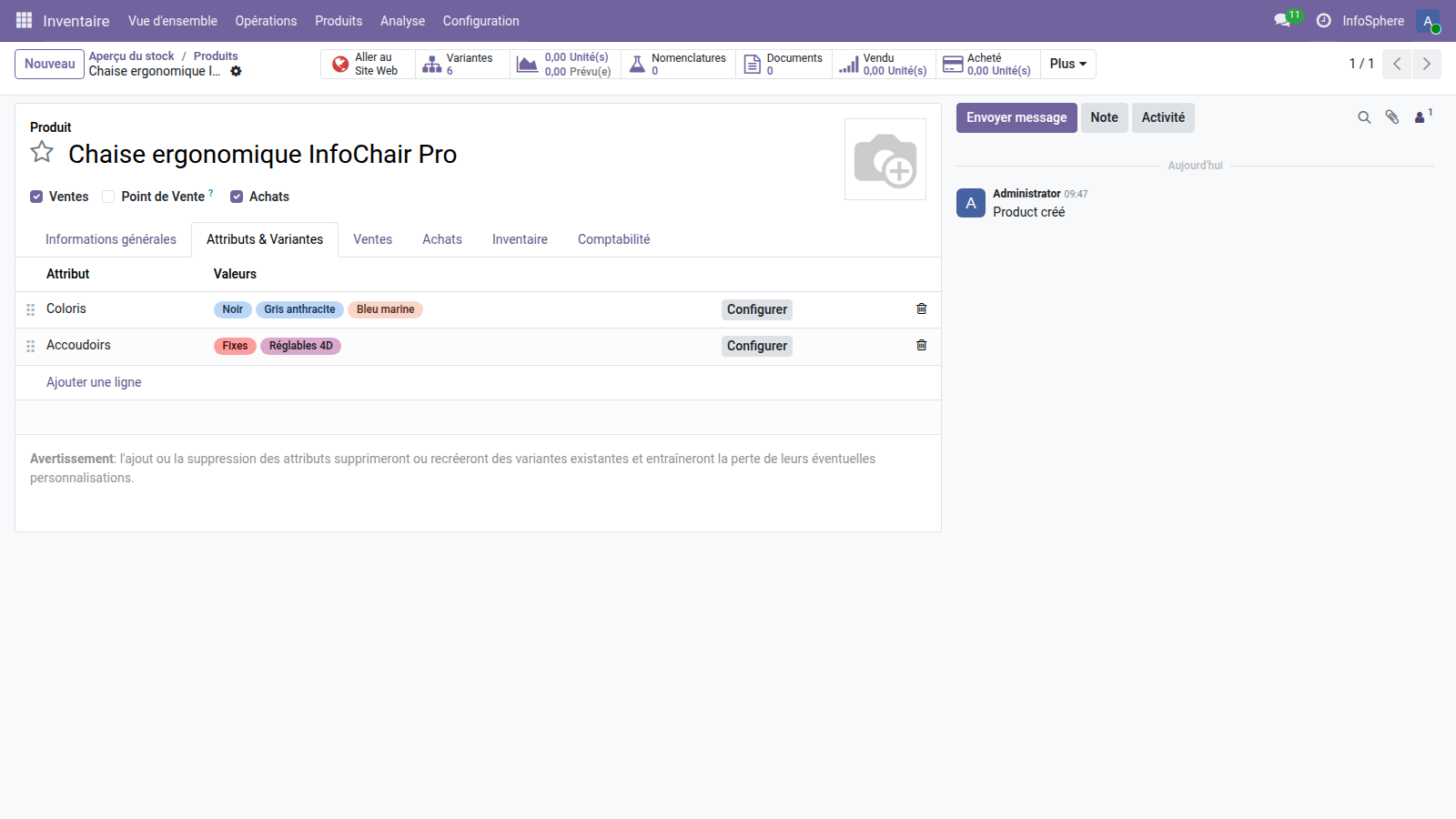
Task: Delete the Coloris attribute line
Action: pos(921,309)
